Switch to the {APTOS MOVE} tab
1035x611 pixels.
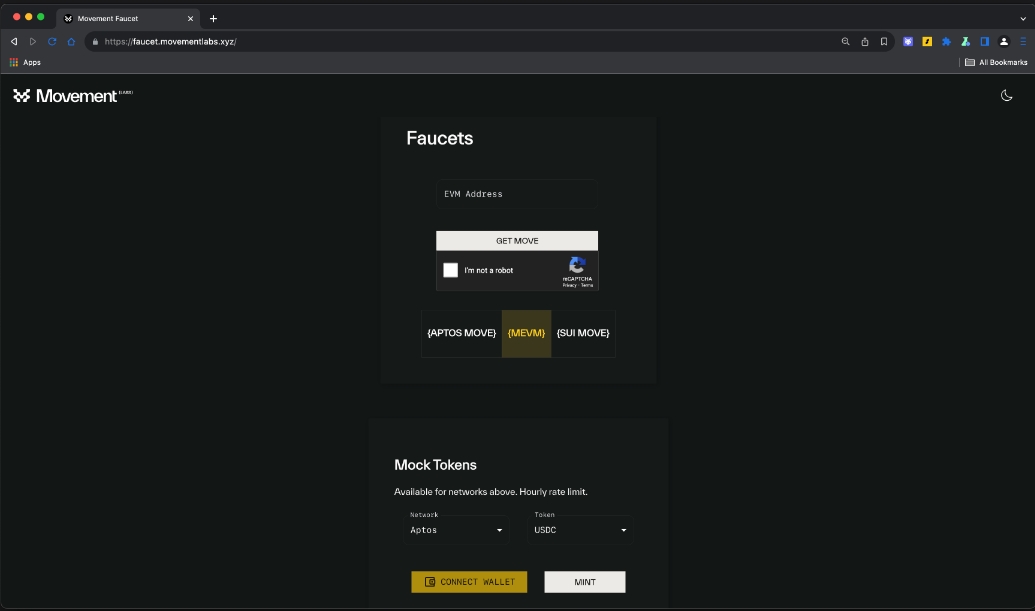coord(461,333)
